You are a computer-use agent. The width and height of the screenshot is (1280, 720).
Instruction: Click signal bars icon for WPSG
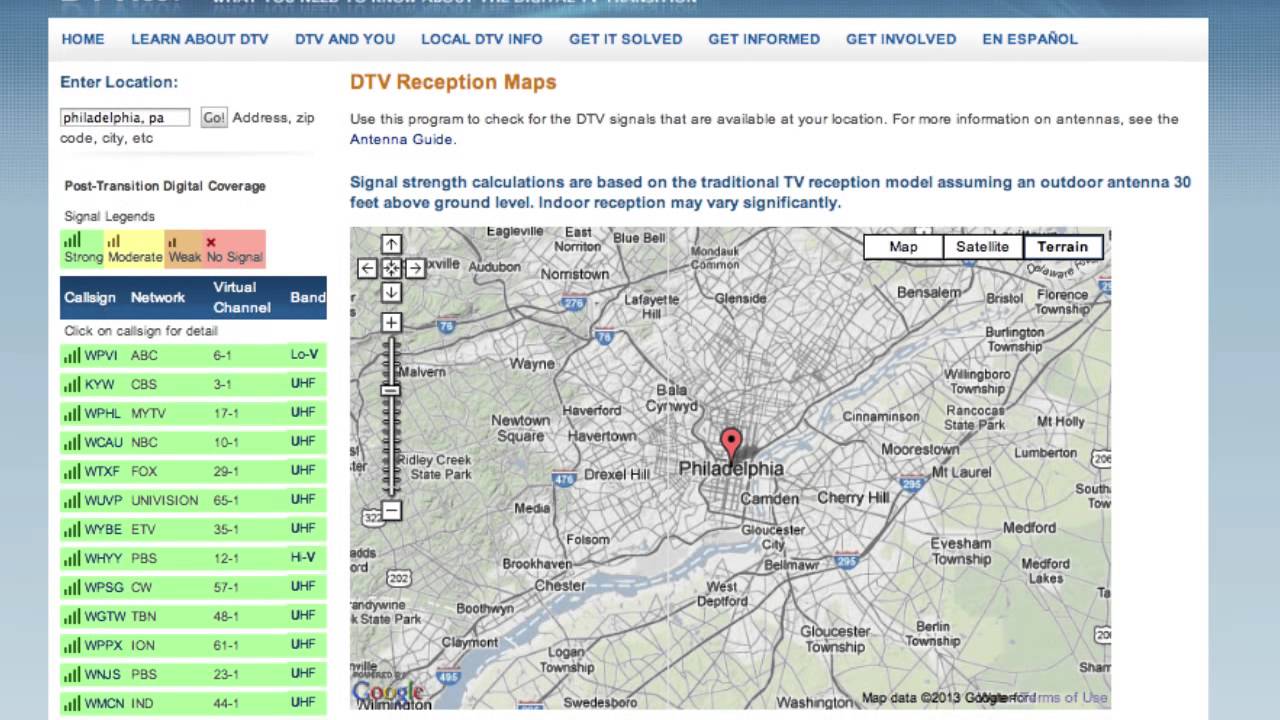click(x=71, y=587)
